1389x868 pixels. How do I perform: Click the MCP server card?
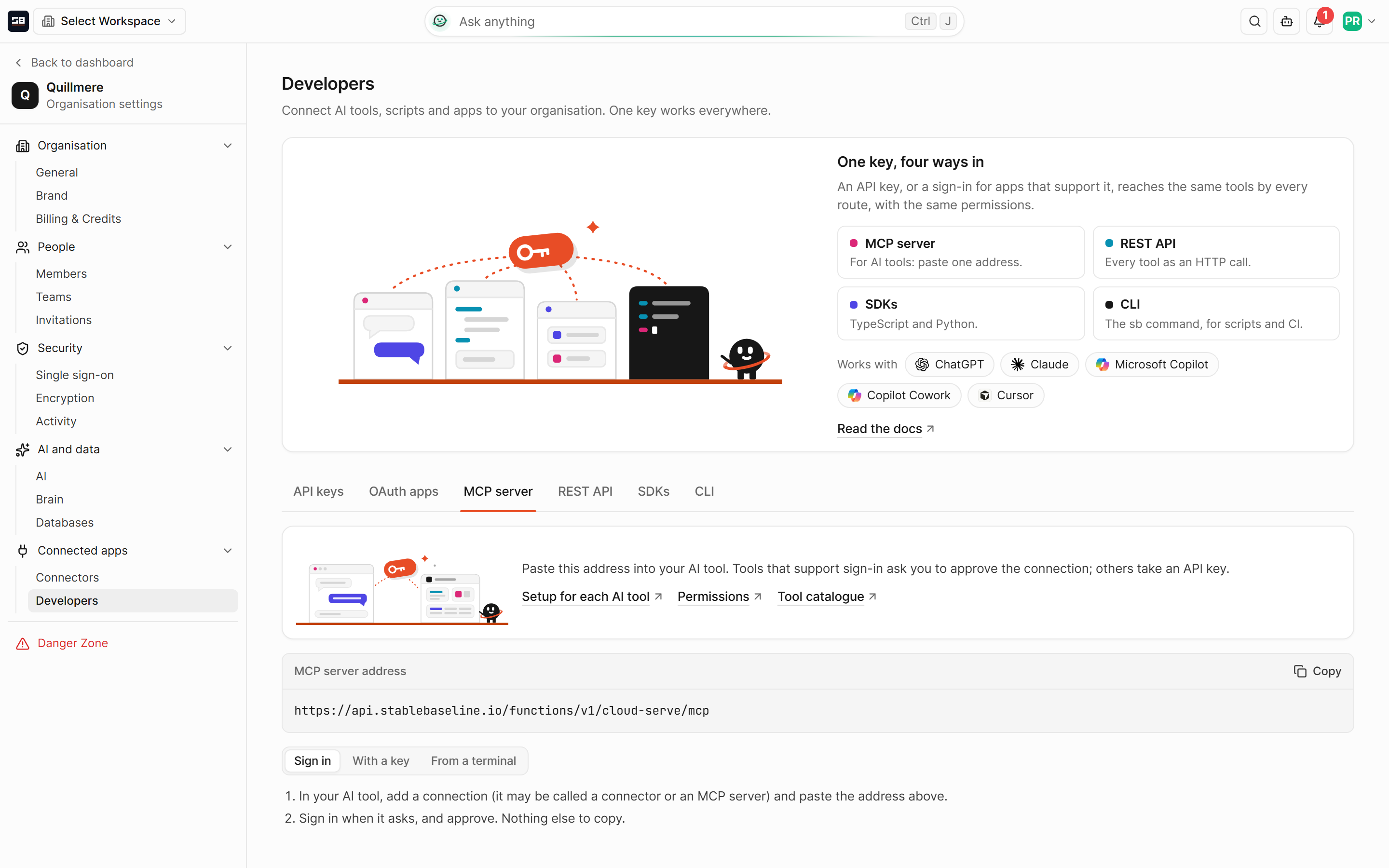click(x=961, y=253)
